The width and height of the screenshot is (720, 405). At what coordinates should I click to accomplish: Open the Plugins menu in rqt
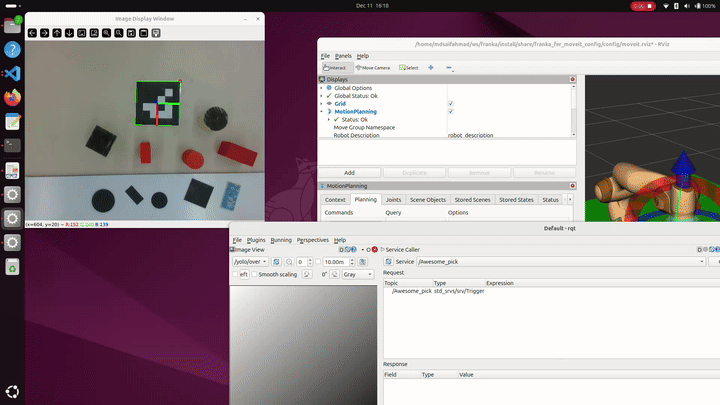tap(256, 240)
